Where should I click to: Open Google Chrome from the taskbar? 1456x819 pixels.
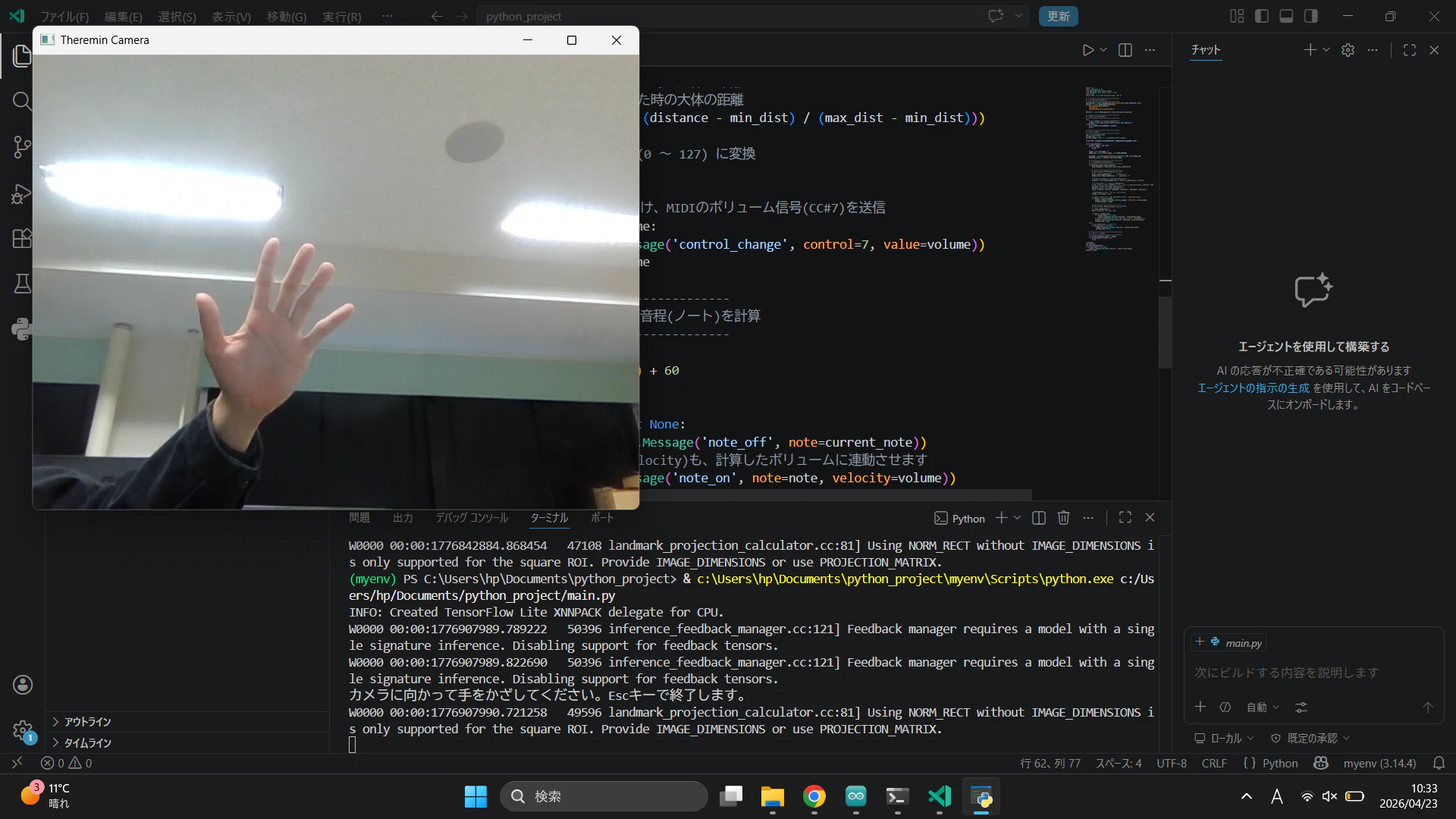point(814,796)
